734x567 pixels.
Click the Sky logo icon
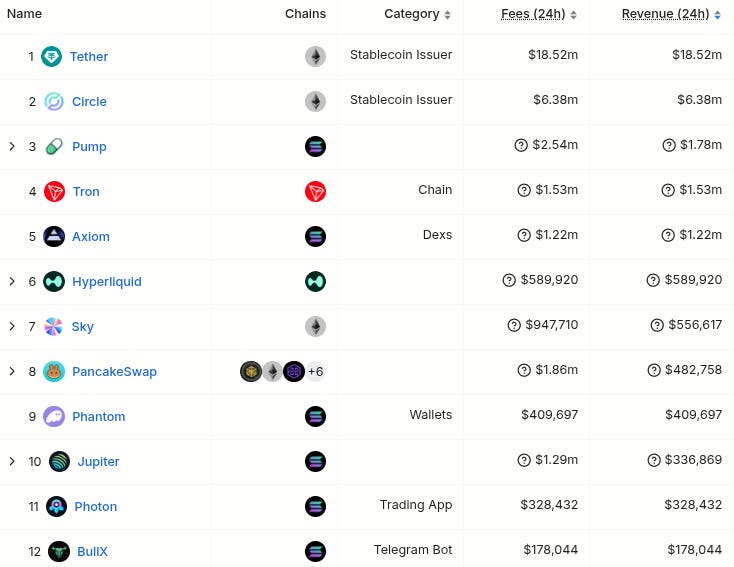tap(53, 326)
